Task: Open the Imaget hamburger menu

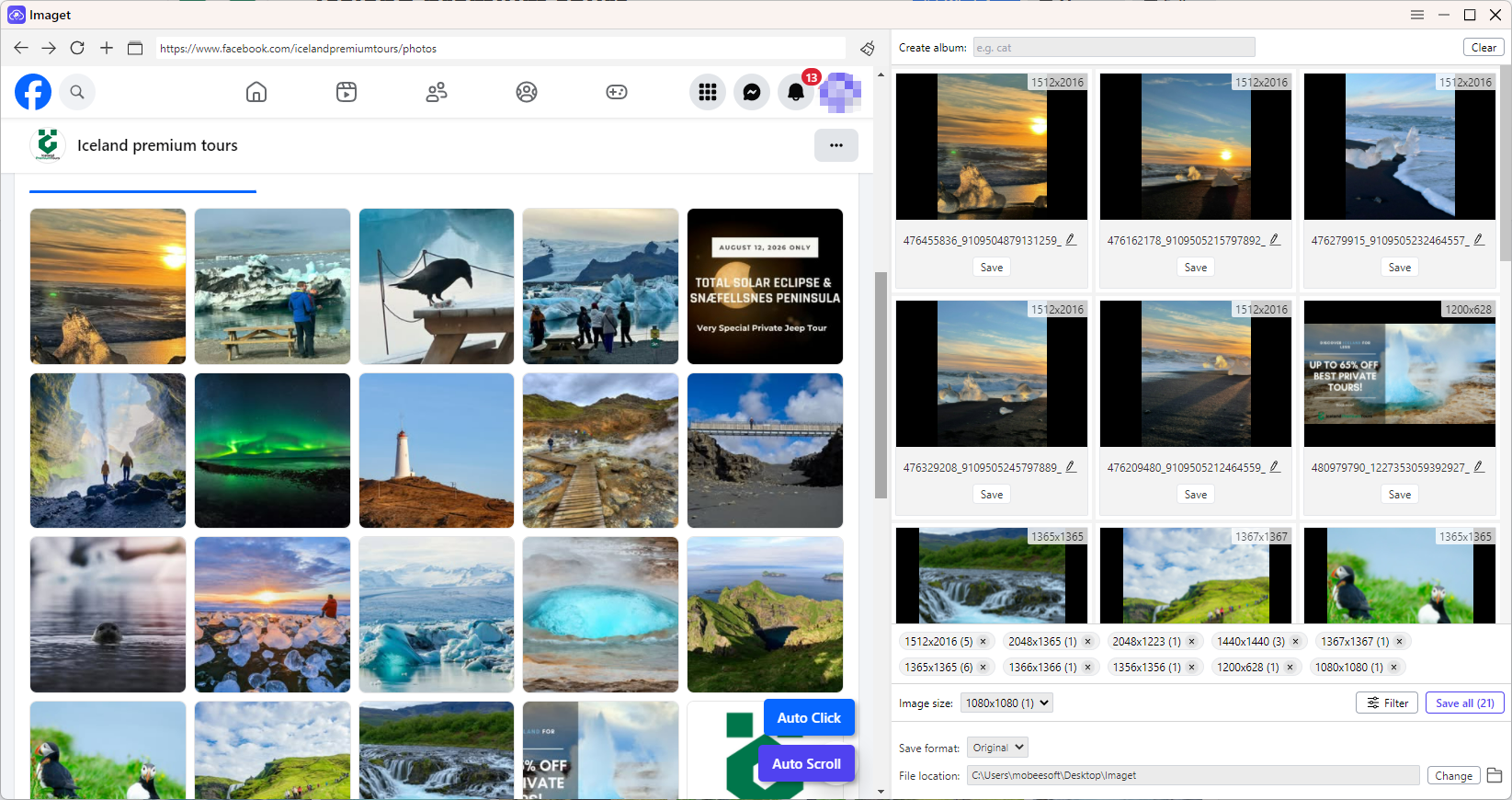Action: [1417, 15]
